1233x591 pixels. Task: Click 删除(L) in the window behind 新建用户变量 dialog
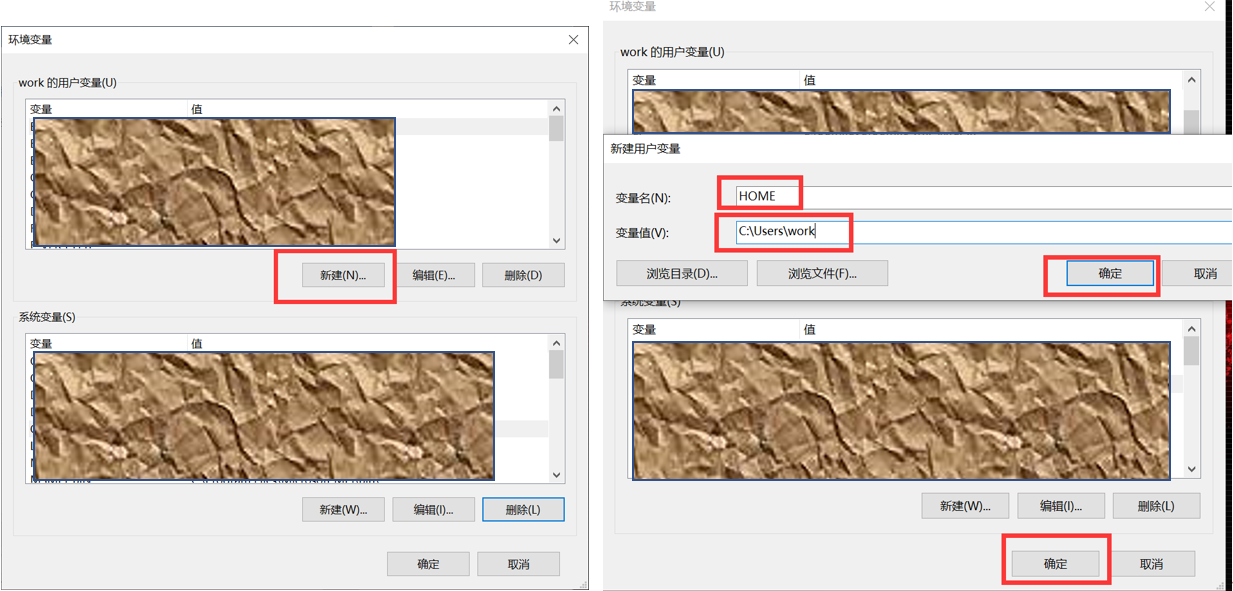[1156, 506]
